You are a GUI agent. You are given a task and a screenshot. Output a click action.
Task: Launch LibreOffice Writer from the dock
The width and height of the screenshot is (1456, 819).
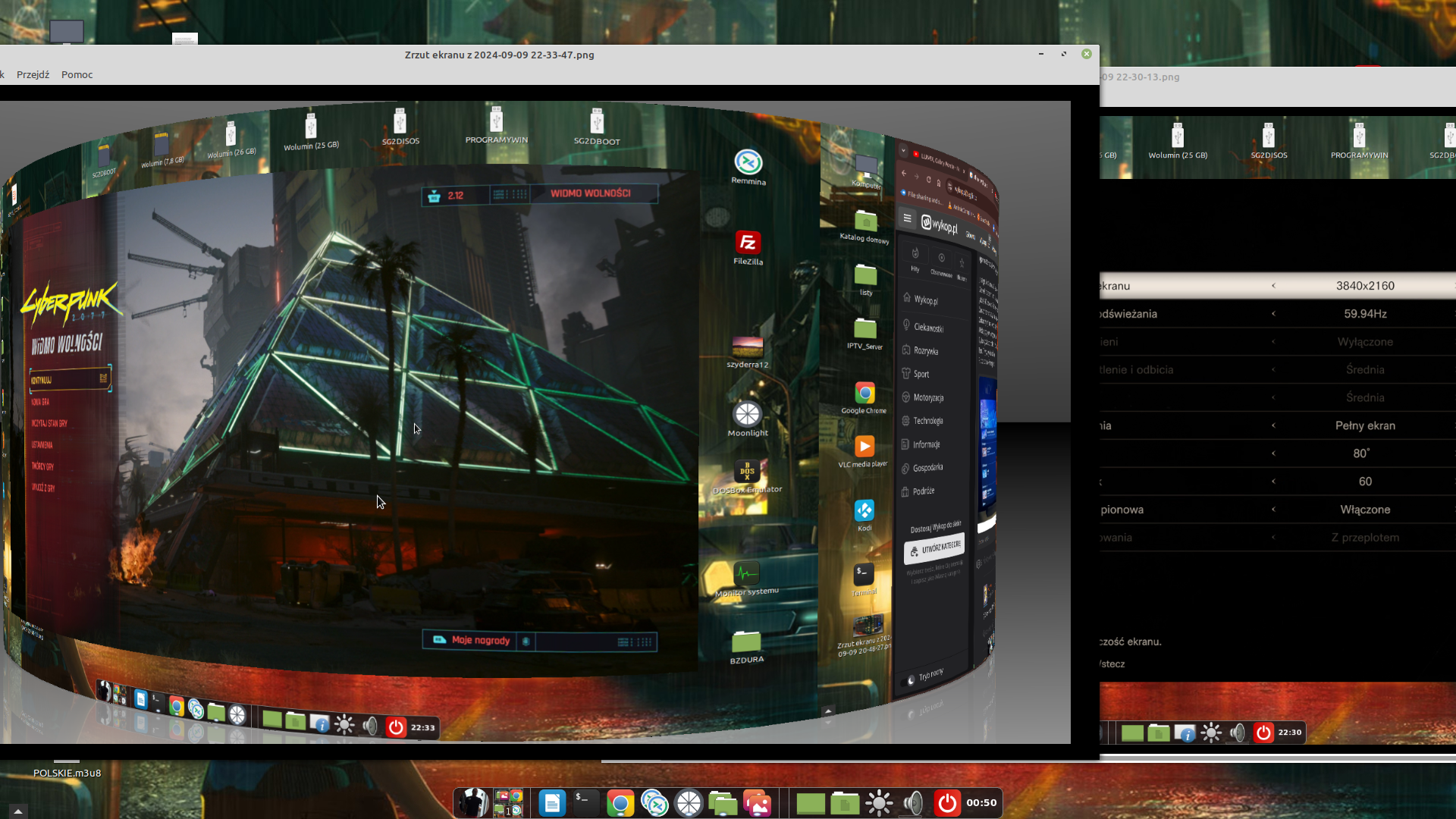552,802
